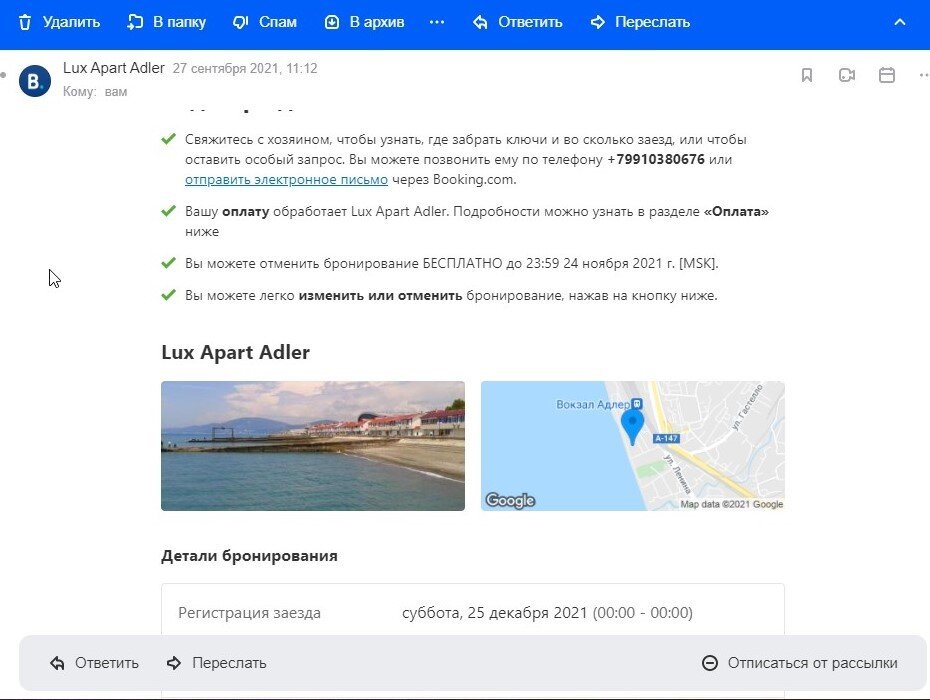Move the email via В папку
The image size is (930, 700).
(x=167, y=23)
